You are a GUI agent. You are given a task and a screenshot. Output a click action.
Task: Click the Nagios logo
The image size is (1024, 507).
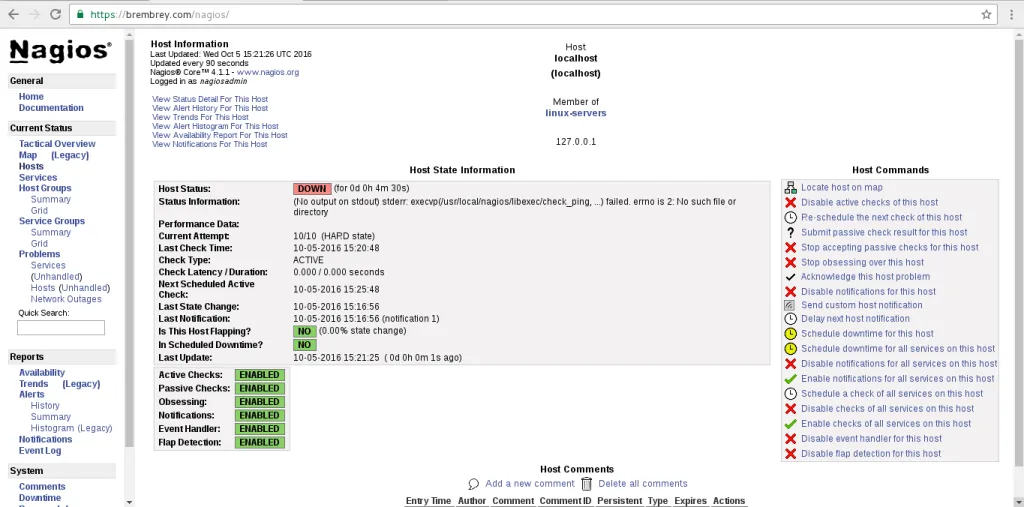click(60, 51)
